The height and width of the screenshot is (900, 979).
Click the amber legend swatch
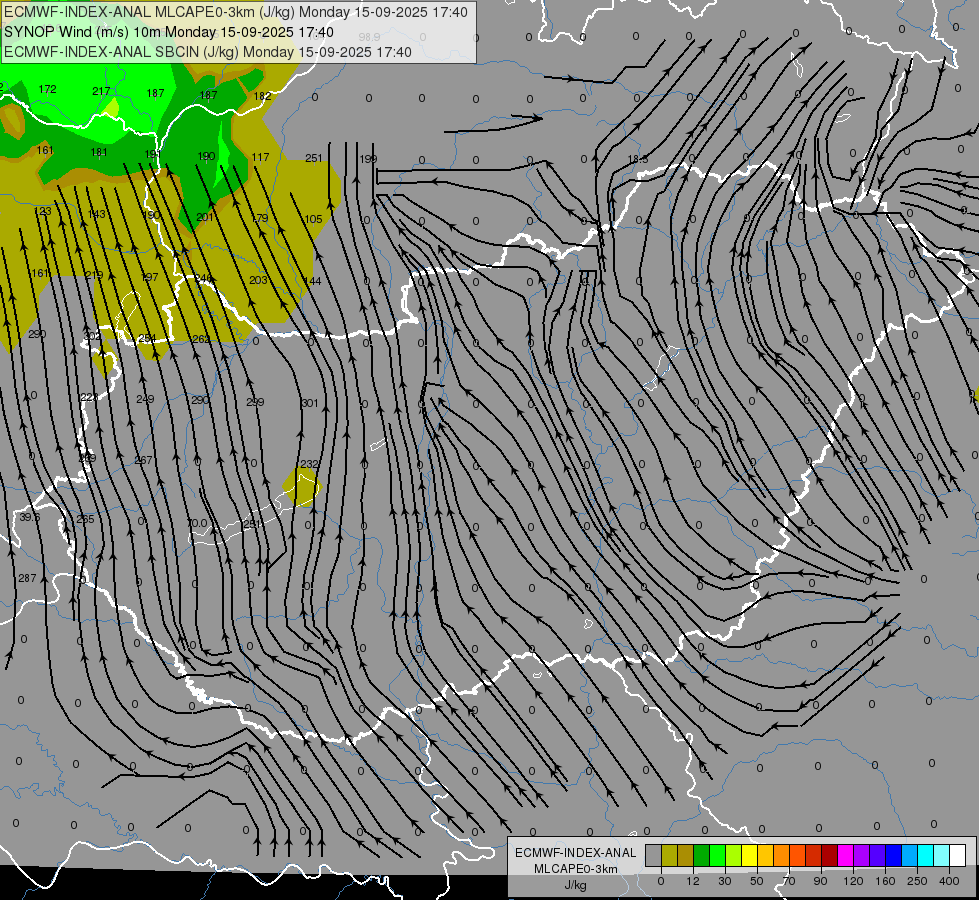coord(765,856)
